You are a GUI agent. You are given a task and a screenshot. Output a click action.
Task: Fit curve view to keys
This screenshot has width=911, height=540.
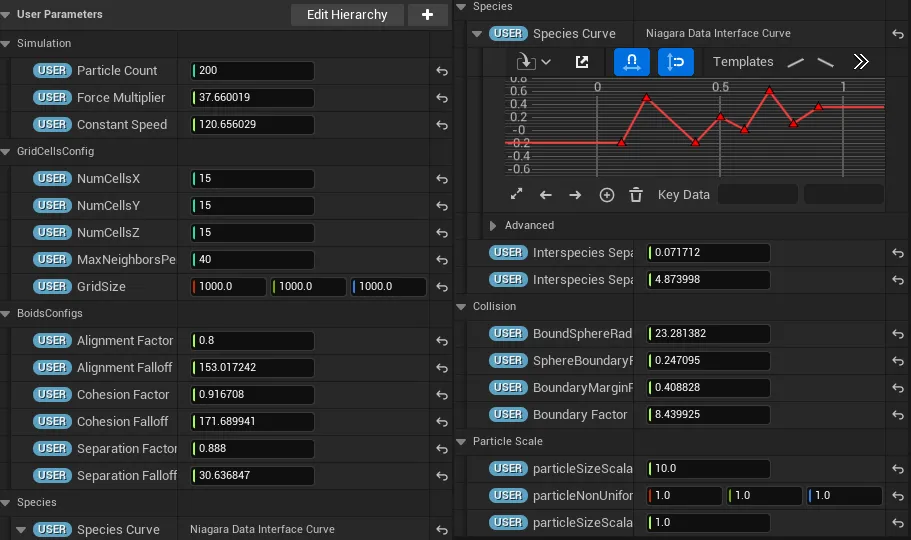point(517,194)
